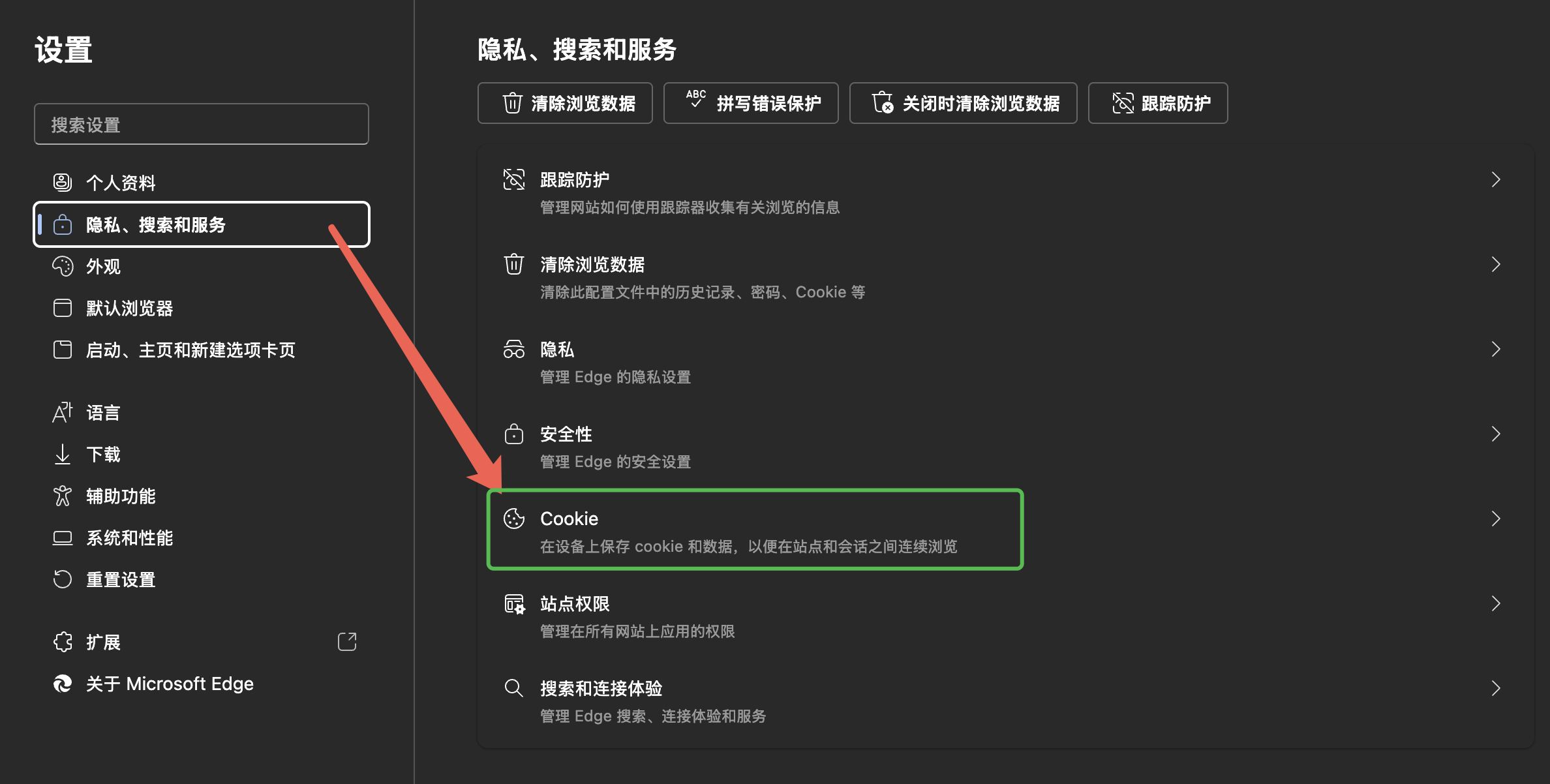Open 启动、主页和新建选项卡页 section
The width and height of the screenshot is (1550, 784).
coord(202,350)
